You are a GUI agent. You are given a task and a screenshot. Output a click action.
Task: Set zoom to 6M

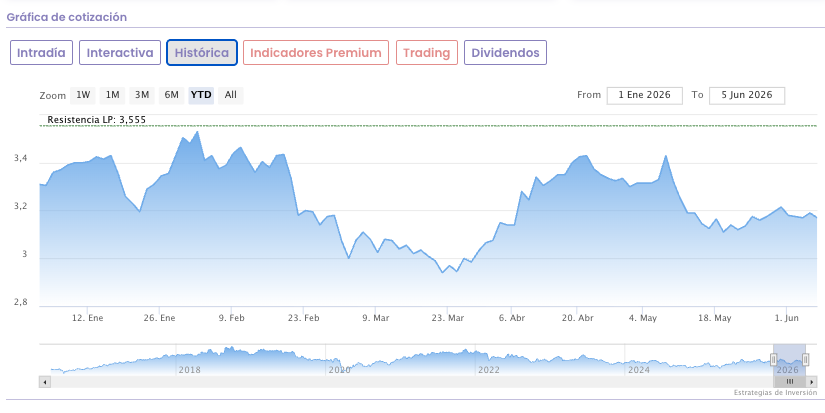pos(172,95)
